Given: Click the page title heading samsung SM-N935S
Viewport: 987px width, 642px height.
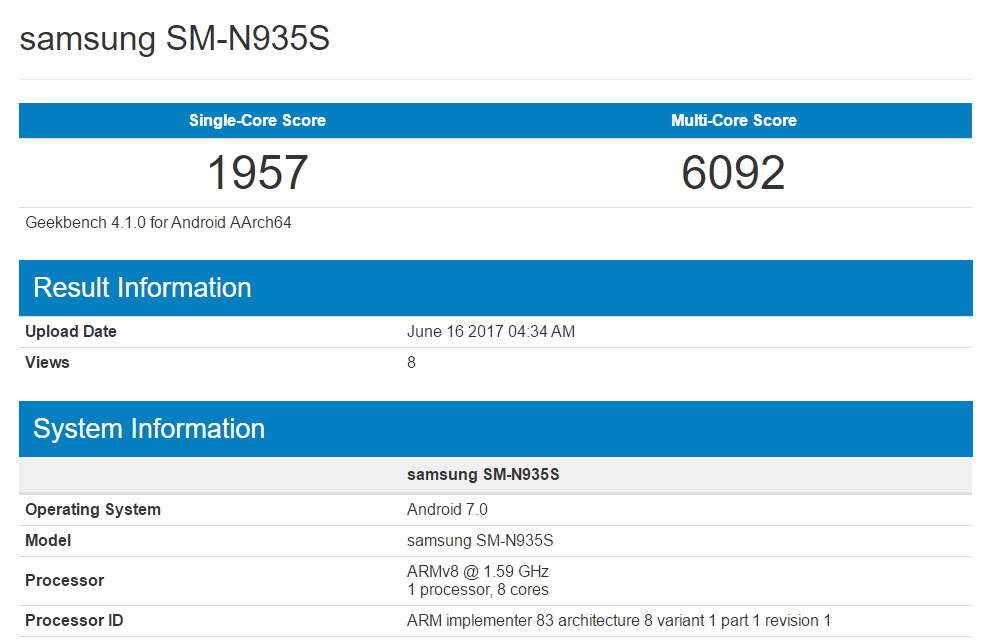Looking at the screenshot, I should point(174,39).
